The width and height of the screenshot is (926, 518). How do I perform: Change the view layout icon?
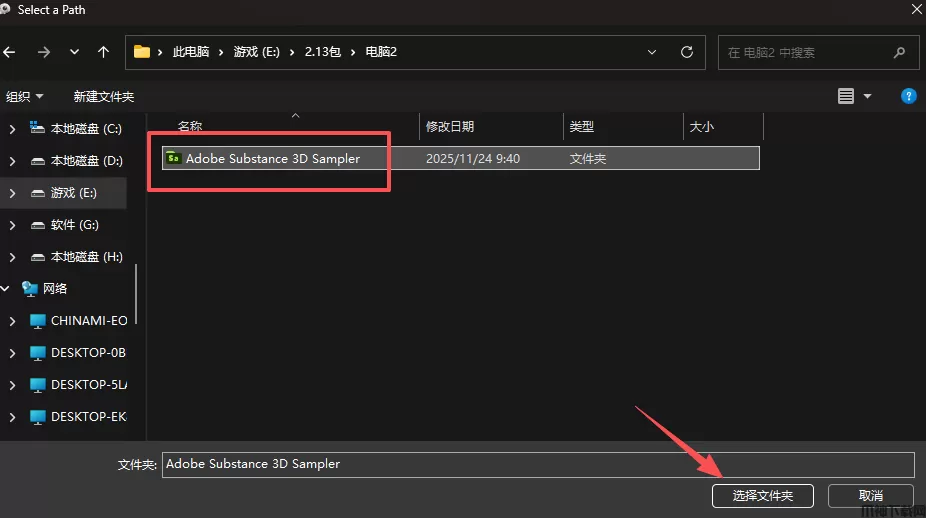[x=846, y=96]
